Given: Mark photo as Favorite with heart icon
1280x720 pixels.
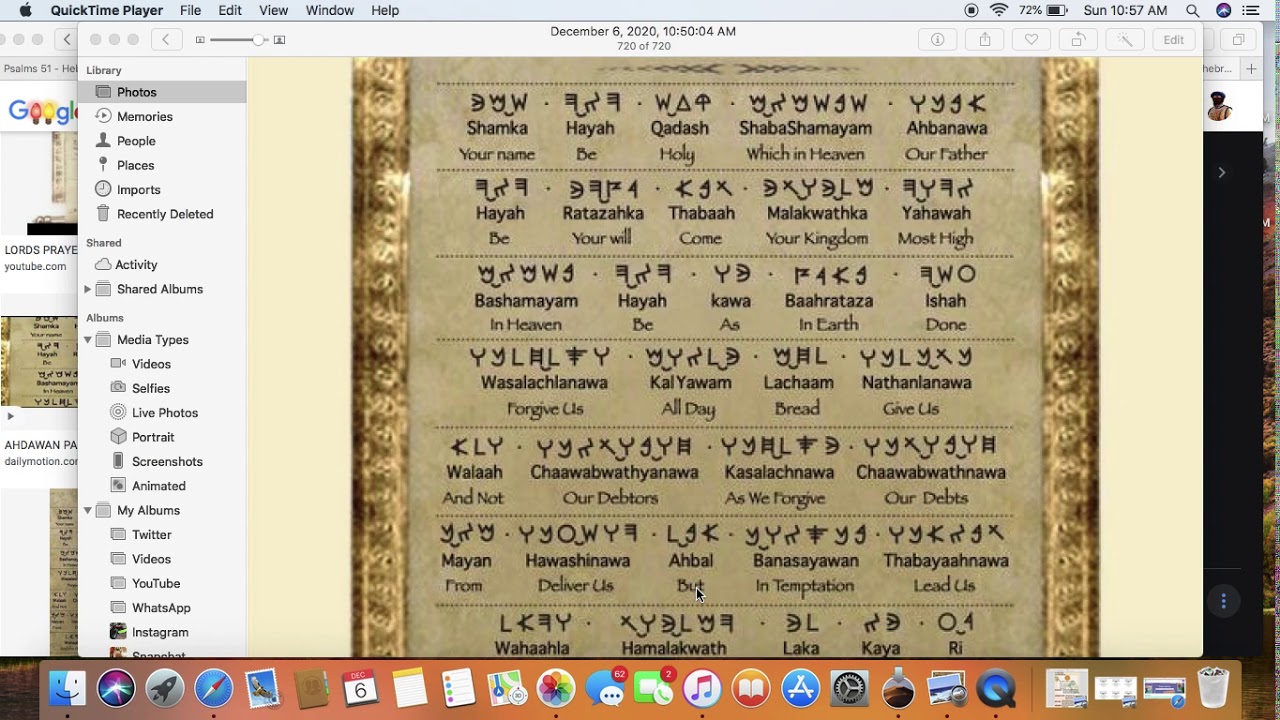Looking at the screenshot, I should point(1031,40).
